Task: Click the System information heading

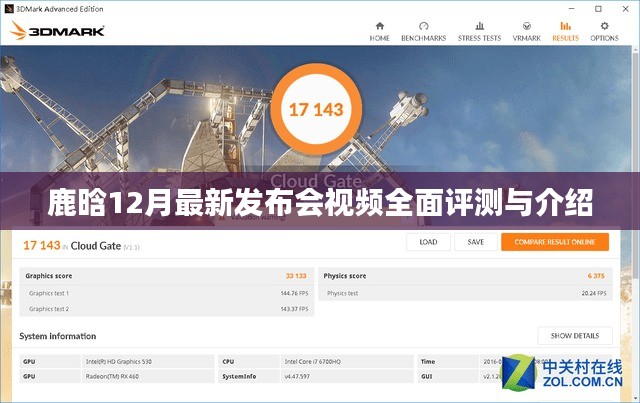Action: point(58,336)
